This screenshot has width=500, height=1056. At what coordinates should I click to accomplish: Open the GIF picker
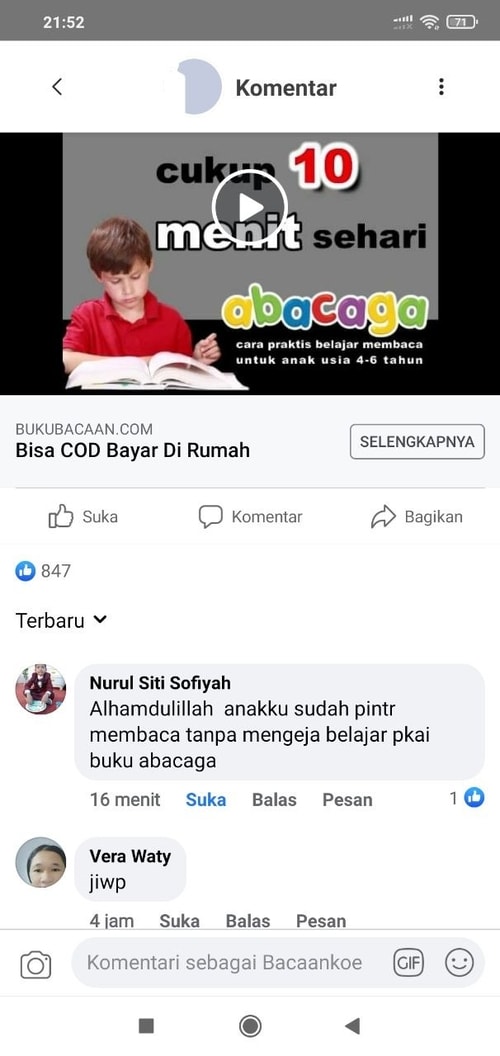[408, 963]
